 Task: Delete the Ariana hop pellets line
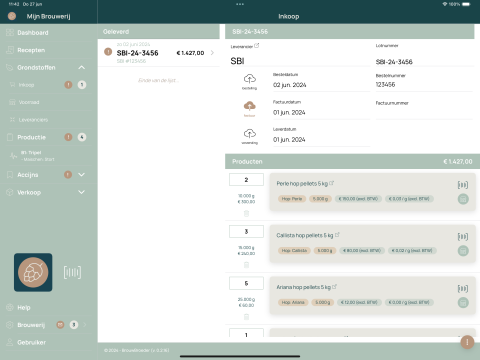pyautogui.click(x=246, y=317)
